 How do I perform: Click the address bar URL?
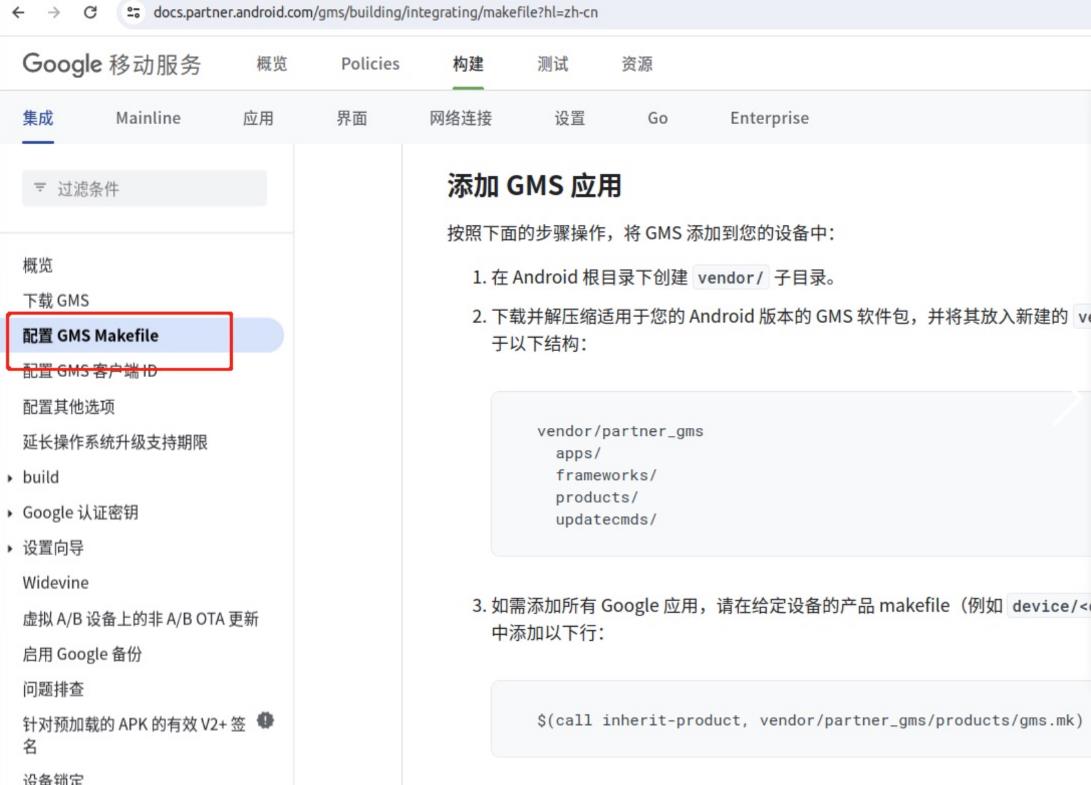[375, 13]
